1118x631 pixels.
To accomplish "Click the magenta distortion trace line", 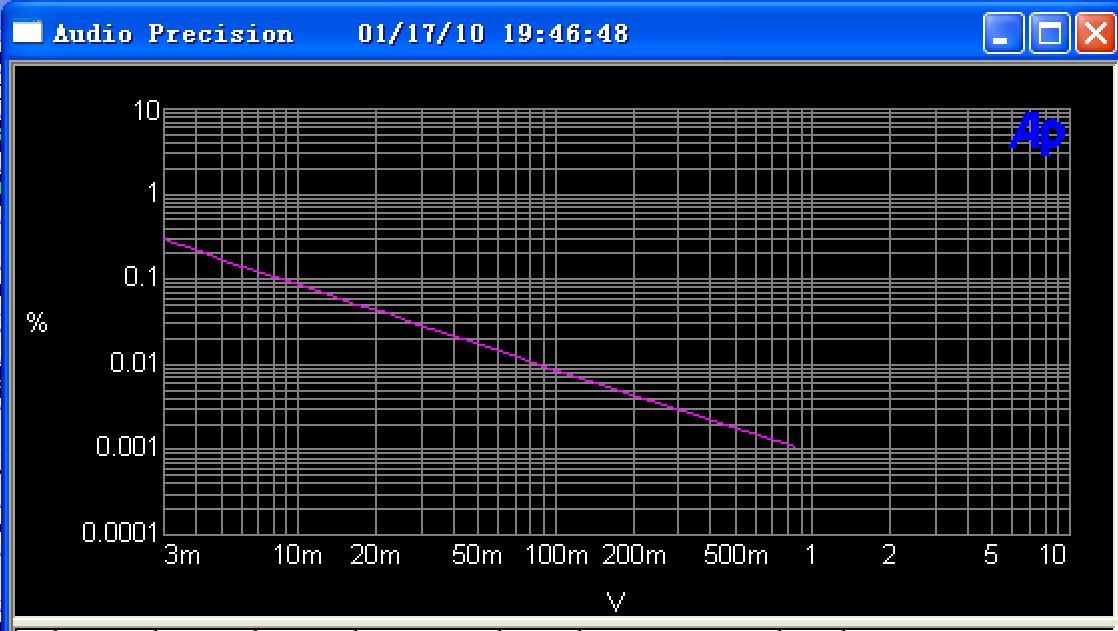I will [479, 343].
